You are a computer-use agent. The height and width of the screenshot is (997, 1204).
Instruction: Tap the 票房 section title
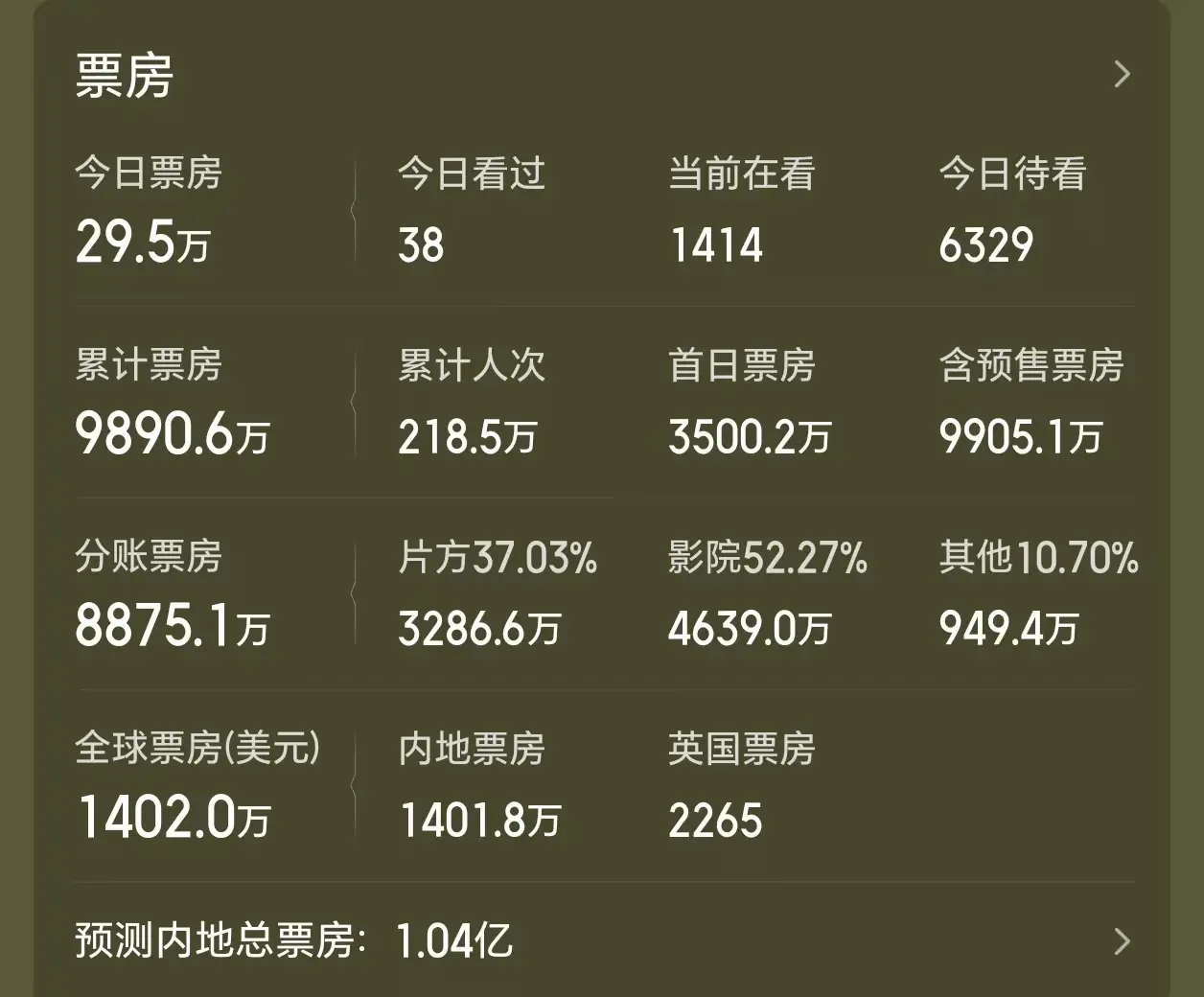pyautogui.click(x=125, y=76)
